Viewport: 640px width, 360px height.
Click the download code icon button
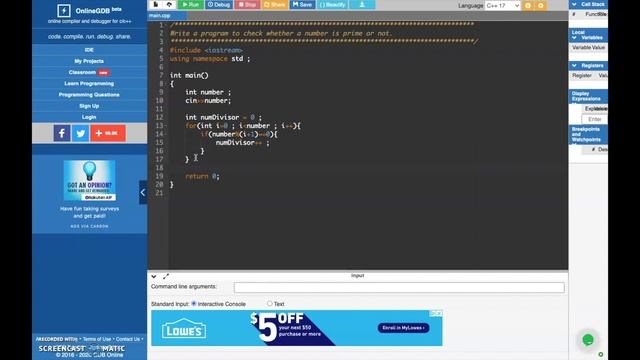pos(362,4)
